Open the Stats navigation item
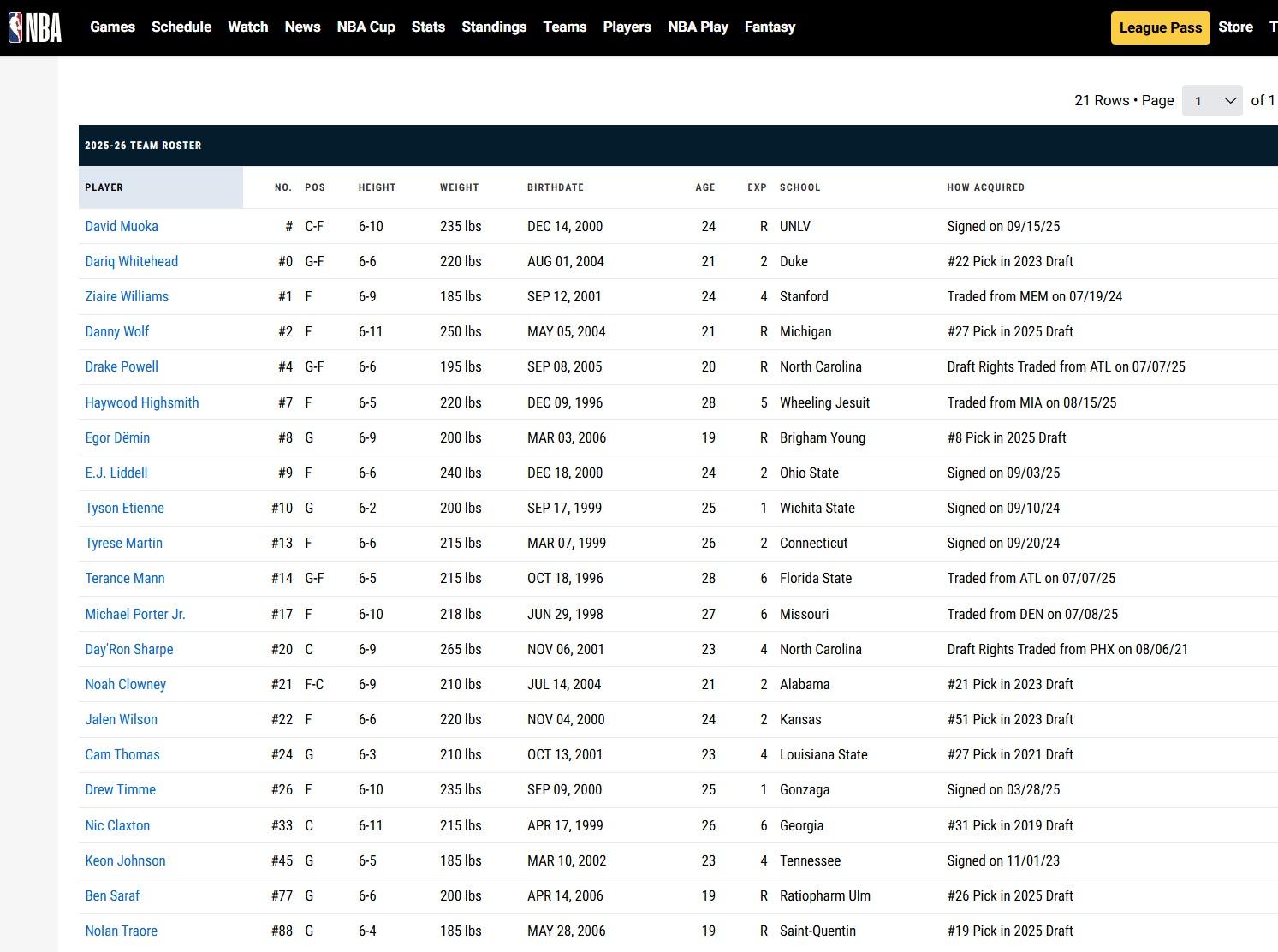 tap(428, 27)
